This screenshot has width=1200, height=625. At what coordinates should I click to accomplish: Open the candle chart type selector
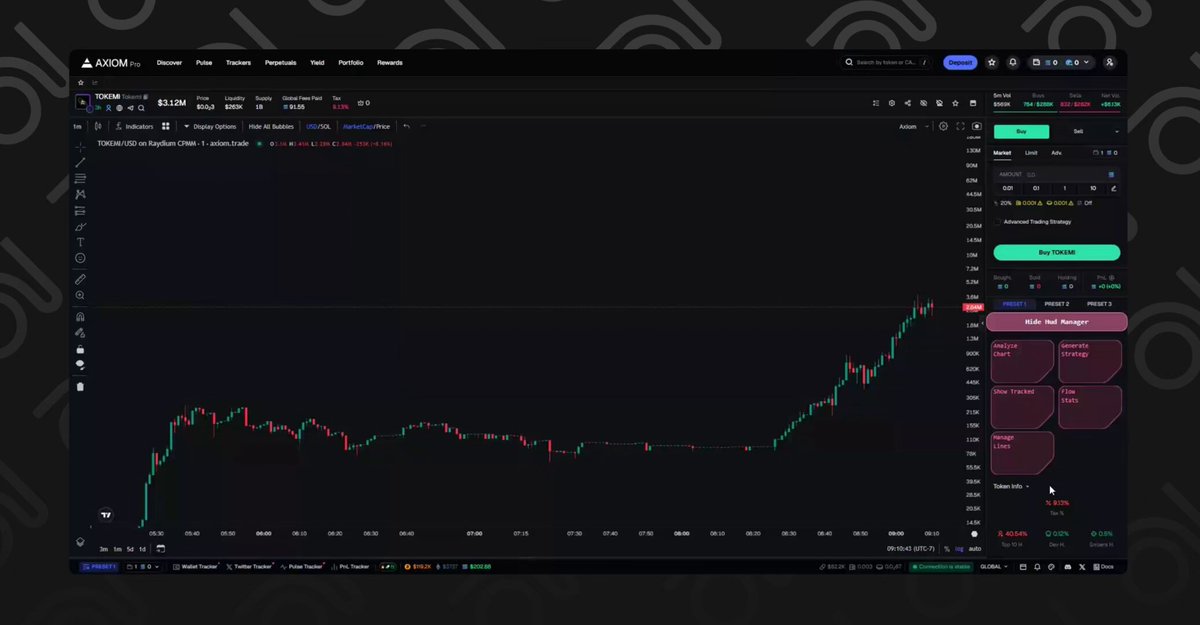click(x=98, y=126)
